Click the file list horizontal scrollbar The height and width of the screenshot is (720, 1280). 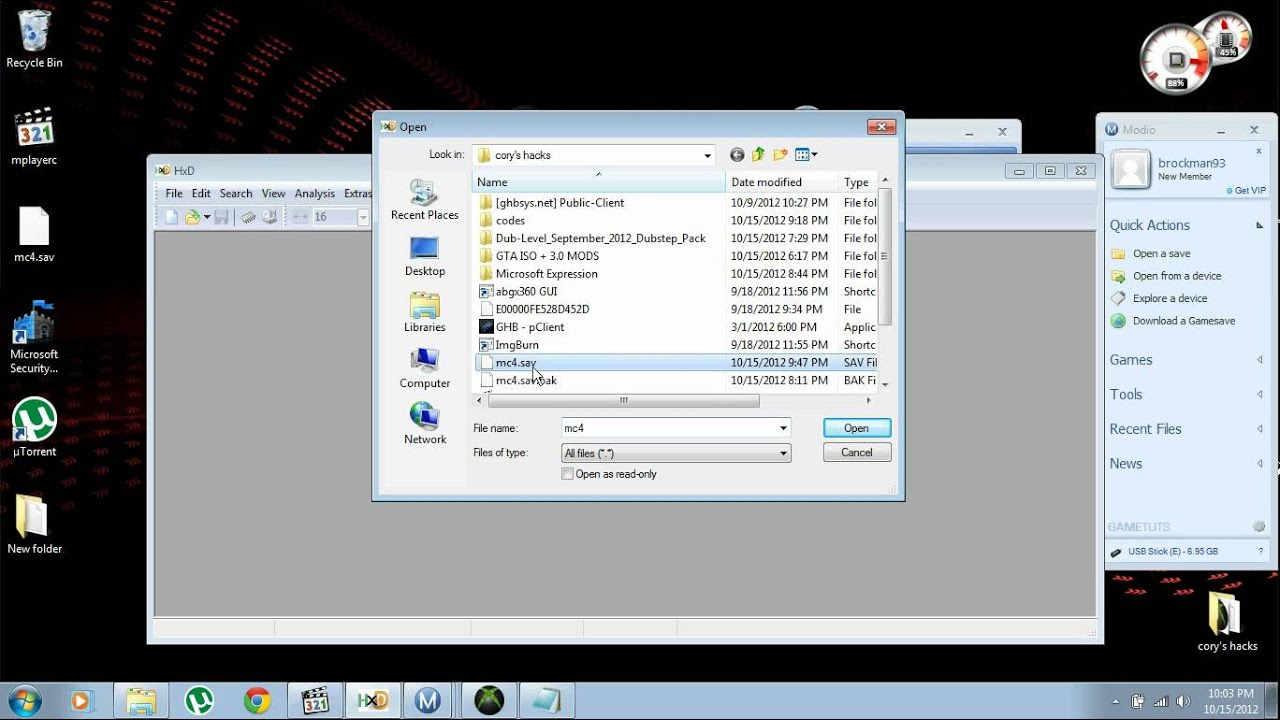pos(623,400)
